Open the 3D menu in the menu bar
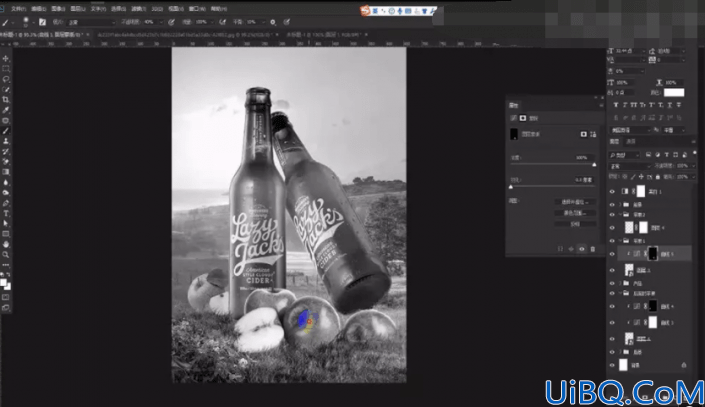The image size is (705, 407). (157, 9)
